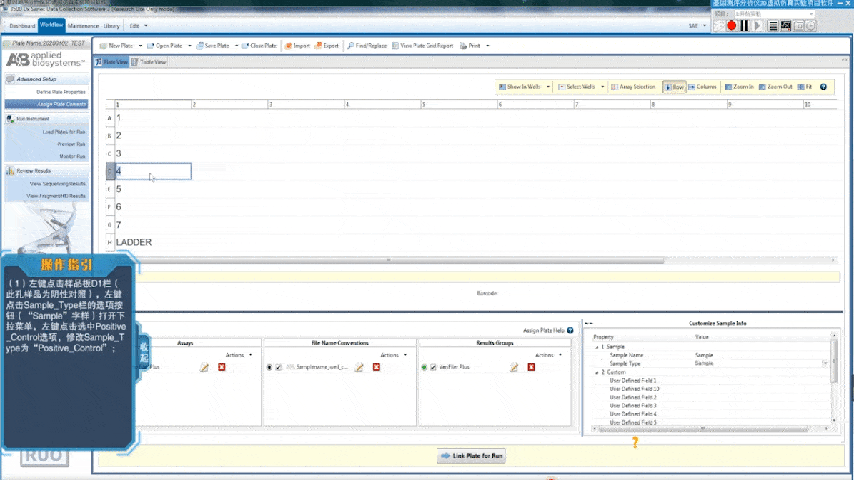
Task: Click Zoom In on plate grid
Action: coord(739,87)
